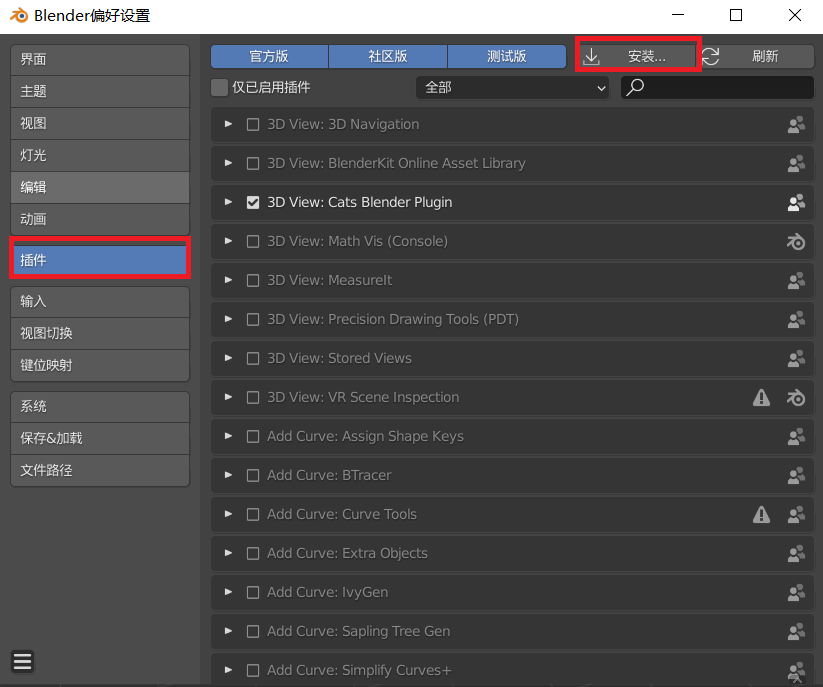823x687 pixels.
Task: Click community icon on MeasureIt row
Action: click(796, 280)
